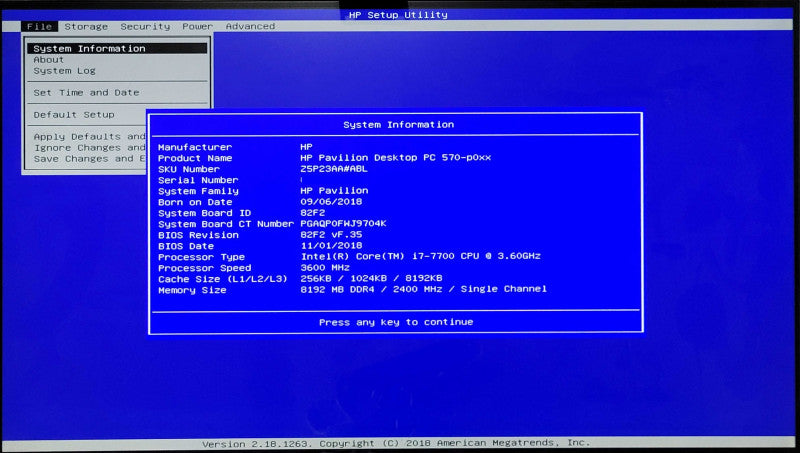Select Save Changes and Exit entry
Viewport: 800px width, 453px height.
pyautogui.click(x=90, y=159)
